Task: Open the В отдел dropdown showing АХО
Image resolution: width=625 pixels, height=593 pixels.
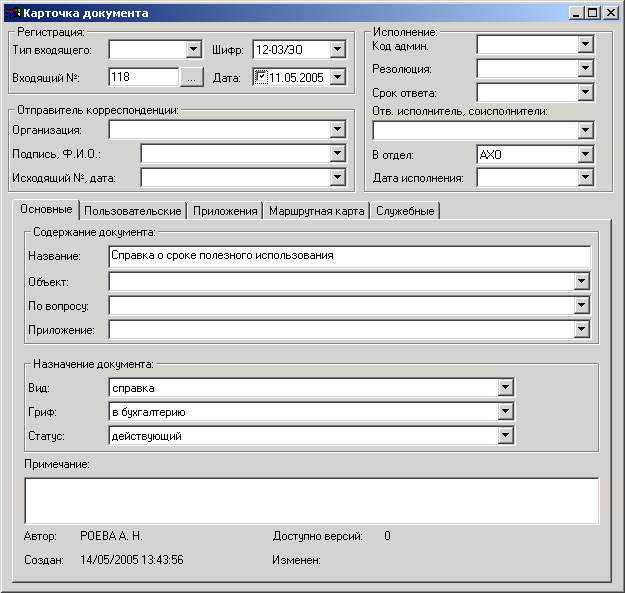Action: pyautogui.click(x=586, y=155)
